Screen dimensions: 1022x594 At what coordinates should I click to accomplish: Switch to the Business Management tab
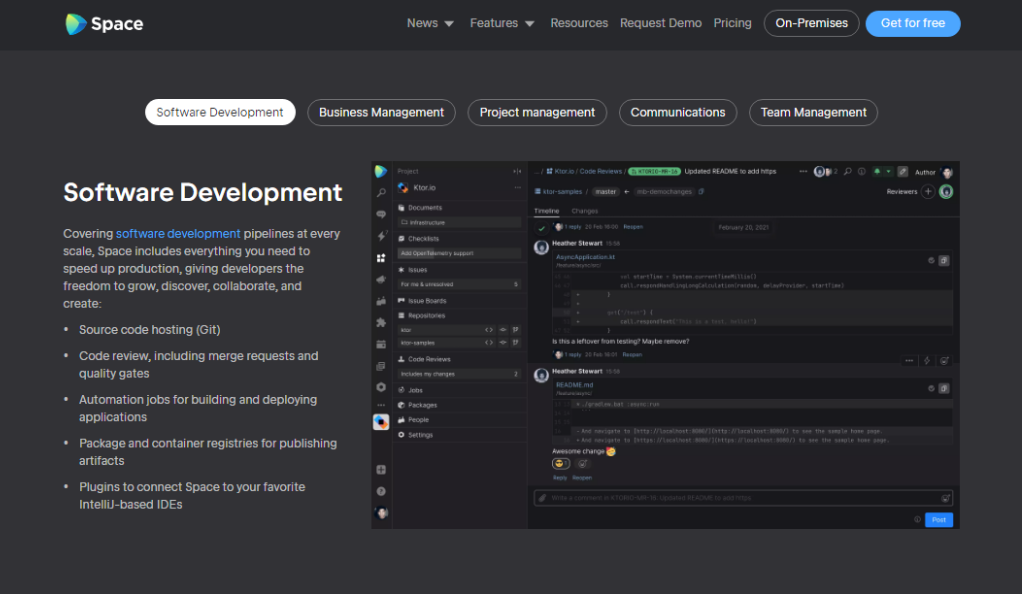tap(381, 112)
